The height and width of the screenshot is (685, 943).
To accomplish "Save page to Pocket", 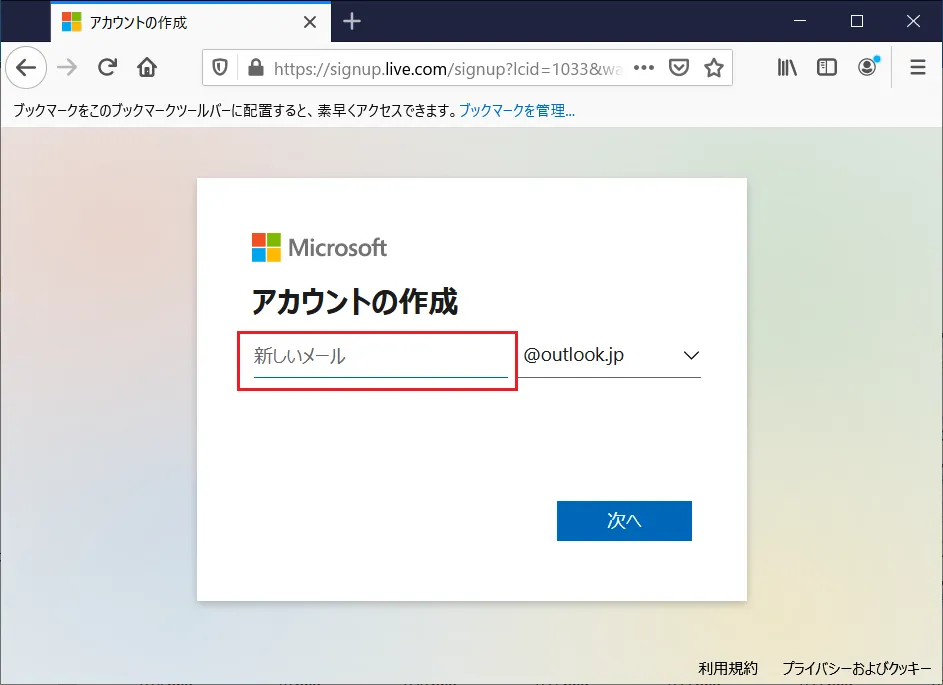I will [679, 68].
